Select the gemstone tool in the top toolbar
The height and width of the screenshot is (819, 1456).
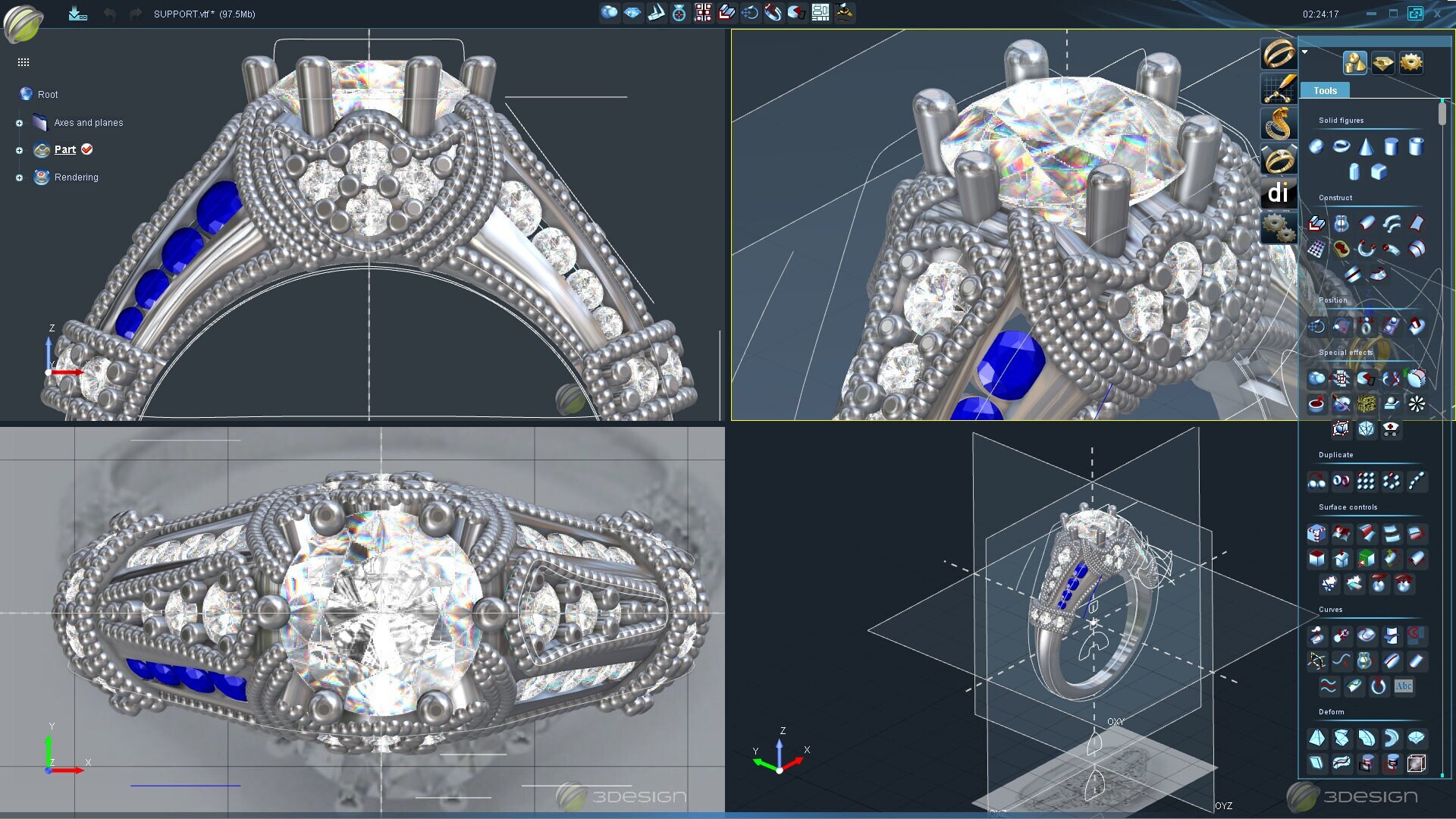(x=633, y=12)
